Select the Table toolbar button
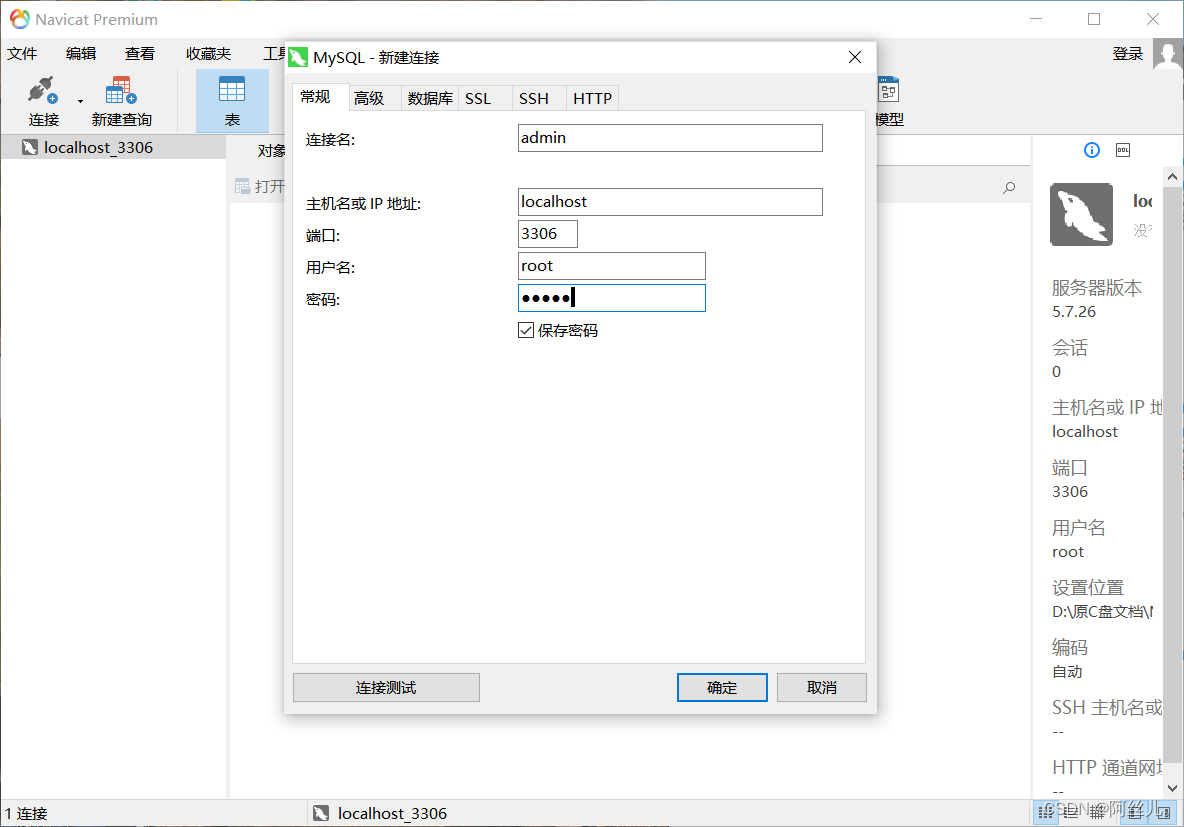 tap(232, 100)
